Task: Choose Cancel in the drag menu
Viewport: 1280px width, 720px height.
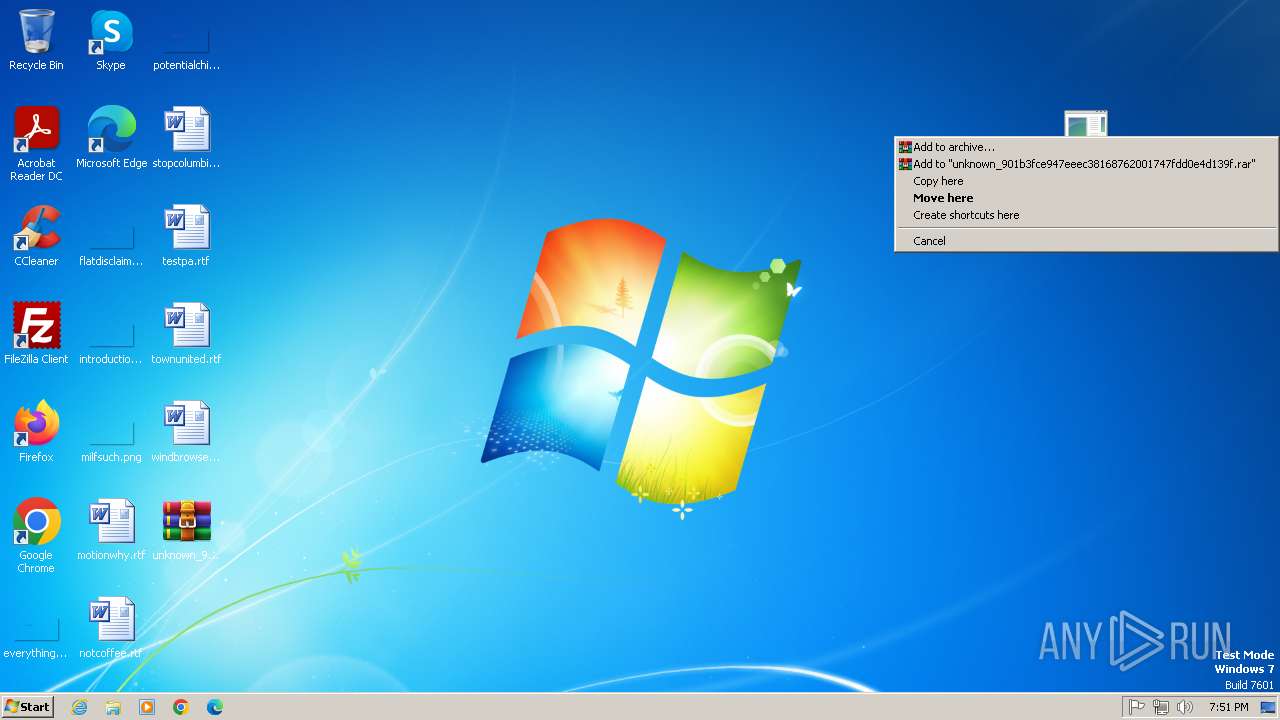Action: 1085,241
